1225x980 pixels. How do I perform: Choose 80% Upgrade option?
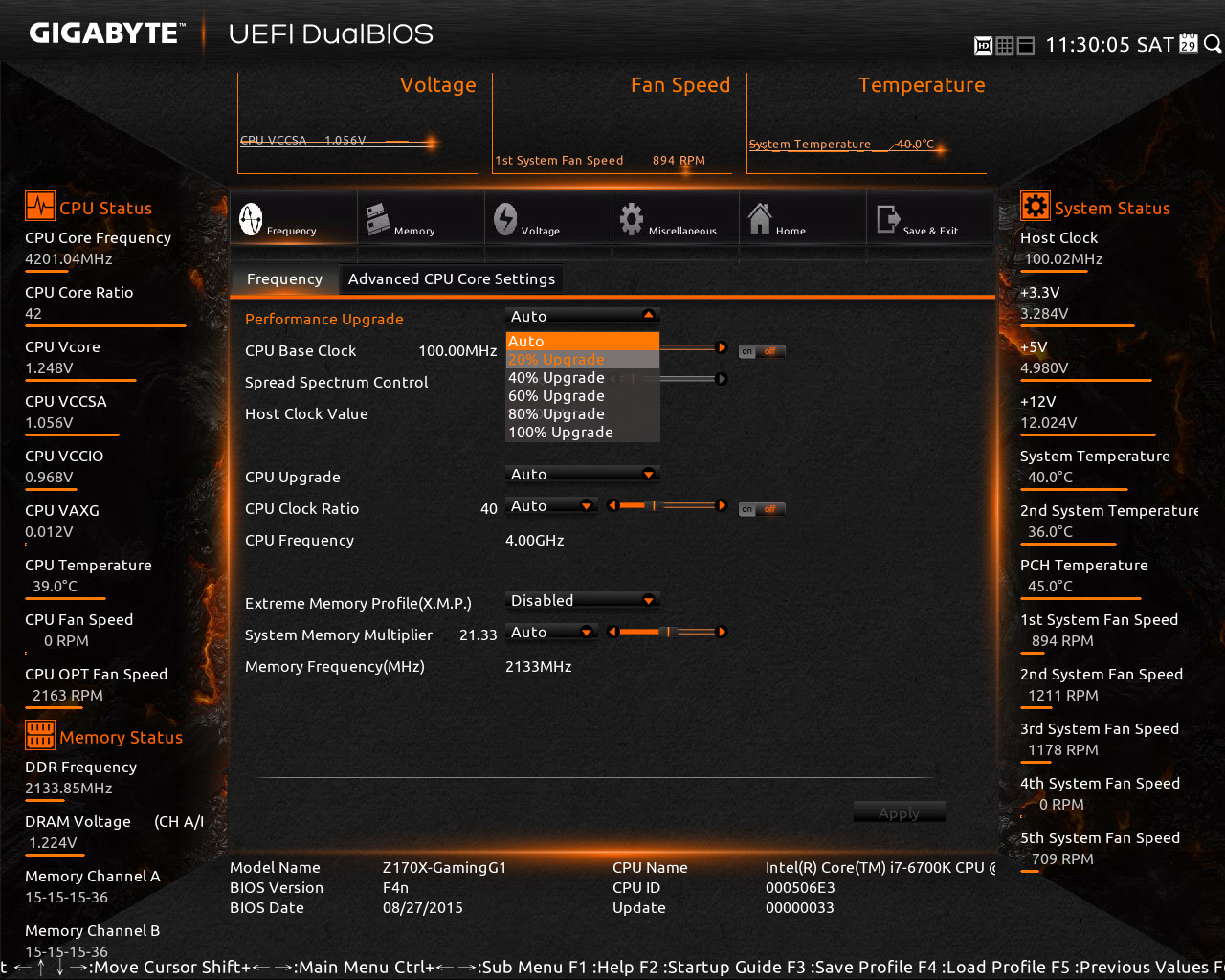pyautogui.click(x=583, y=414)
